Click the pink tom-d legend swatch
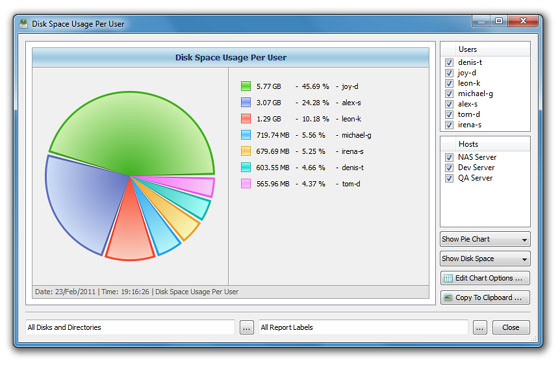 [x=246, y=184]
